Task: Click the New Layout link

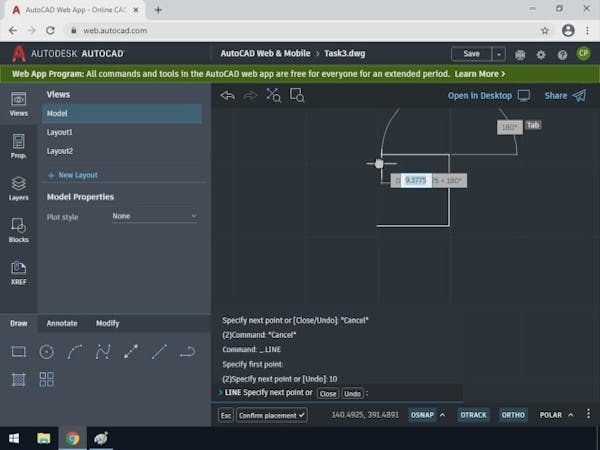Action: 73,175
